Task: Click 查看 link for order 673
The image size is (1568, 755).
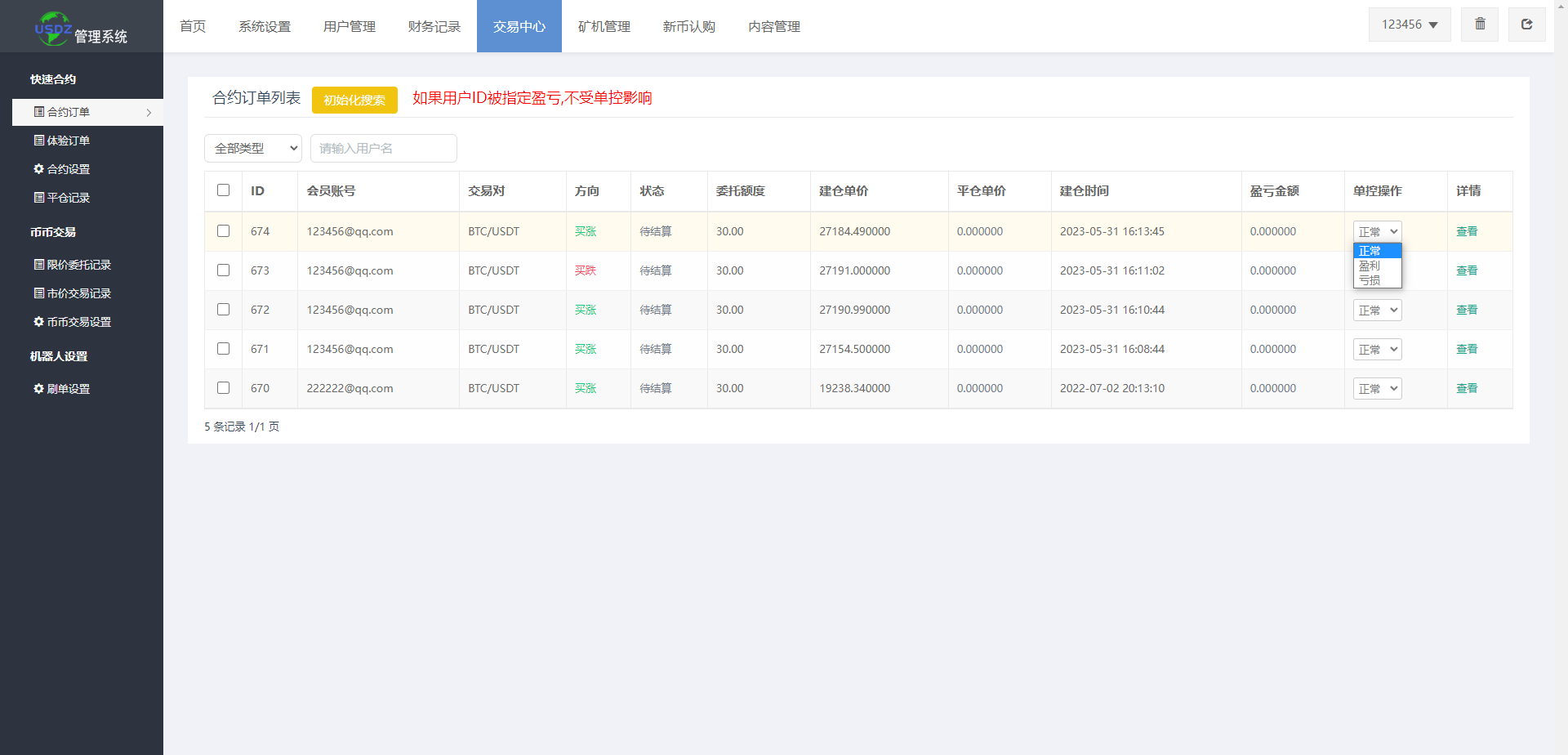Action: coord(1467,270)
